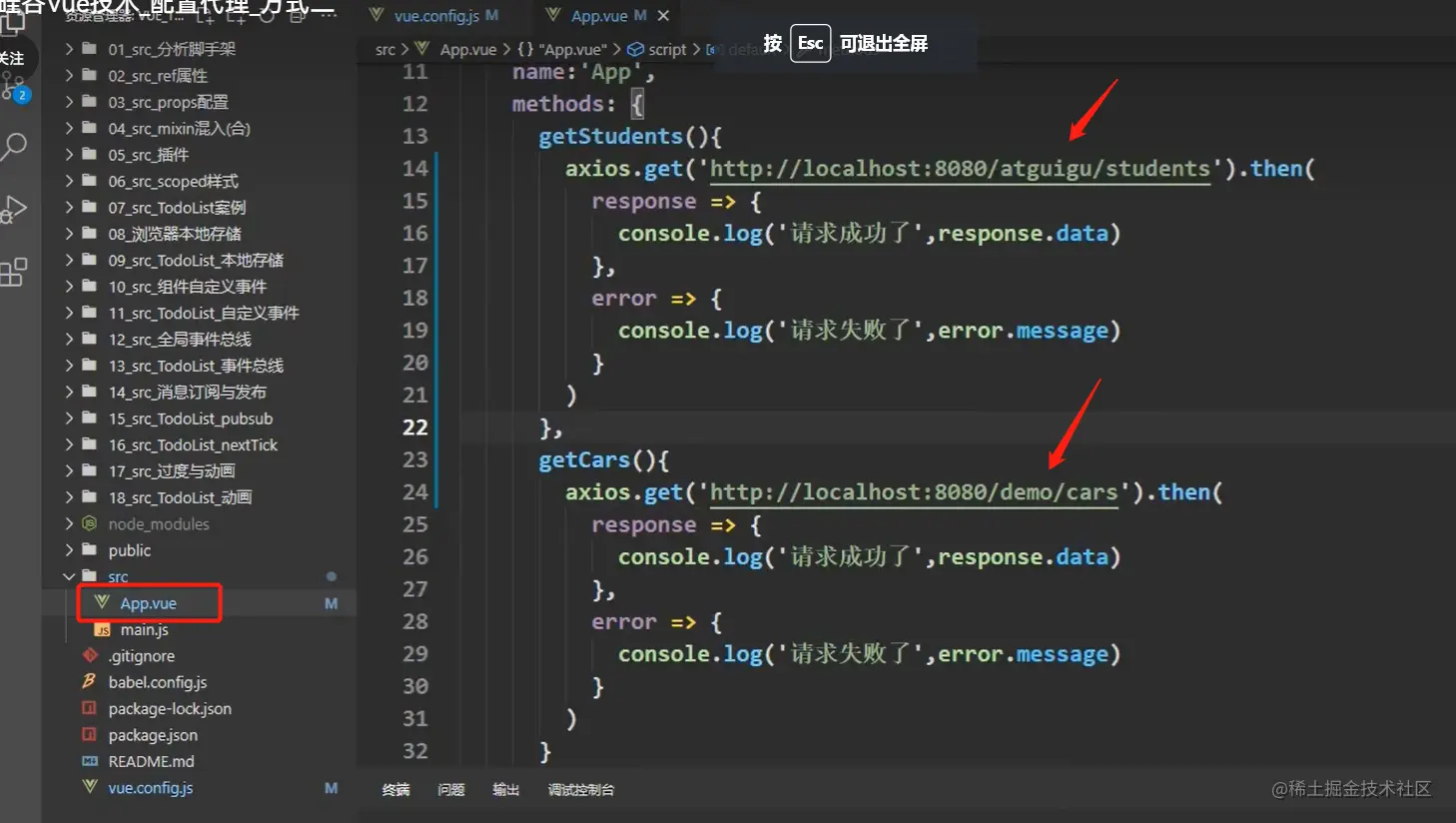Click the JS icon beside main.js
1456x823 pixels.
(x=102, y=629)
